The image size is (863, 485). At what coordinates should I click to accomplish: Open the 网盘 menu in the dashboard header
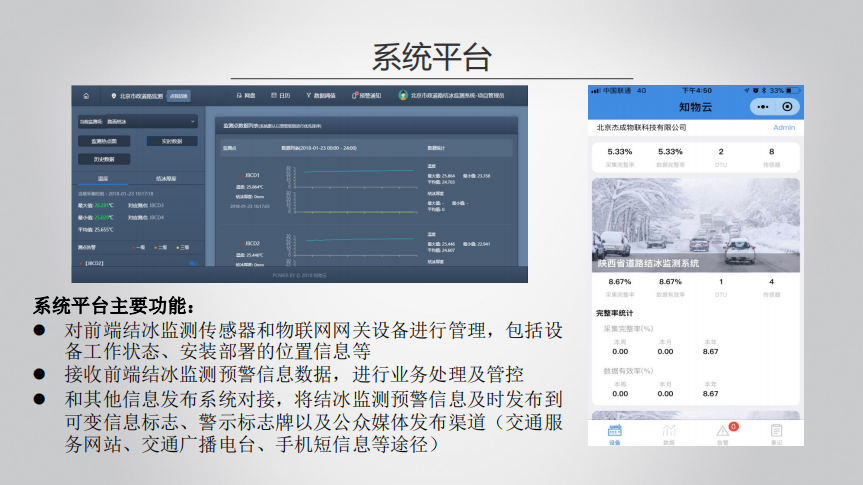point(246,96)
